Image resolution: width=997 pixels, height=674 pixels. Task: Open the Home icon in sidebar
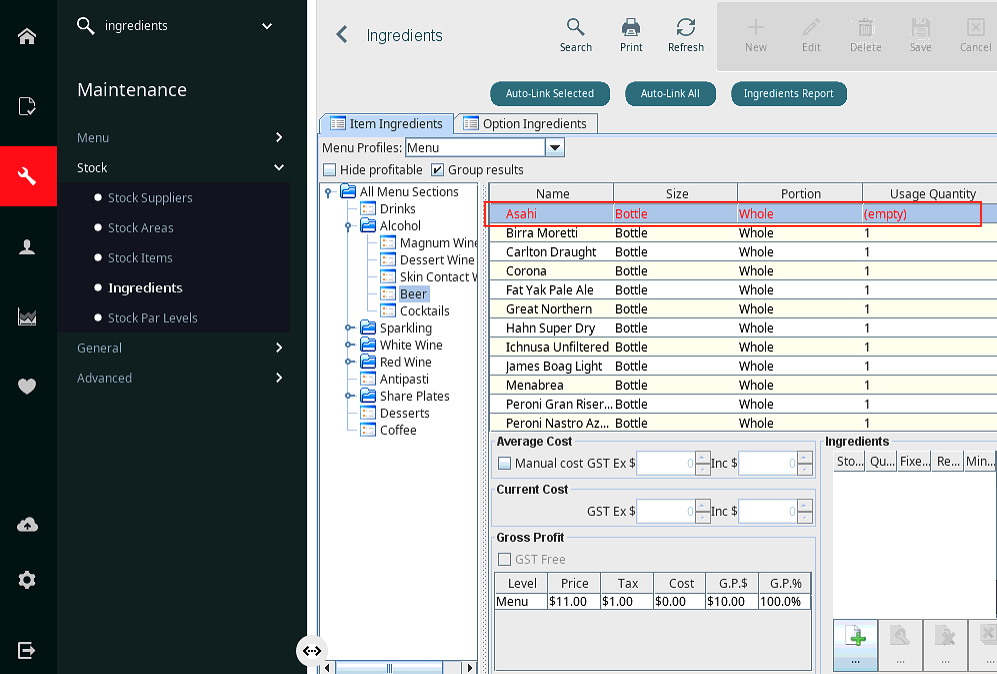[27, 36]
